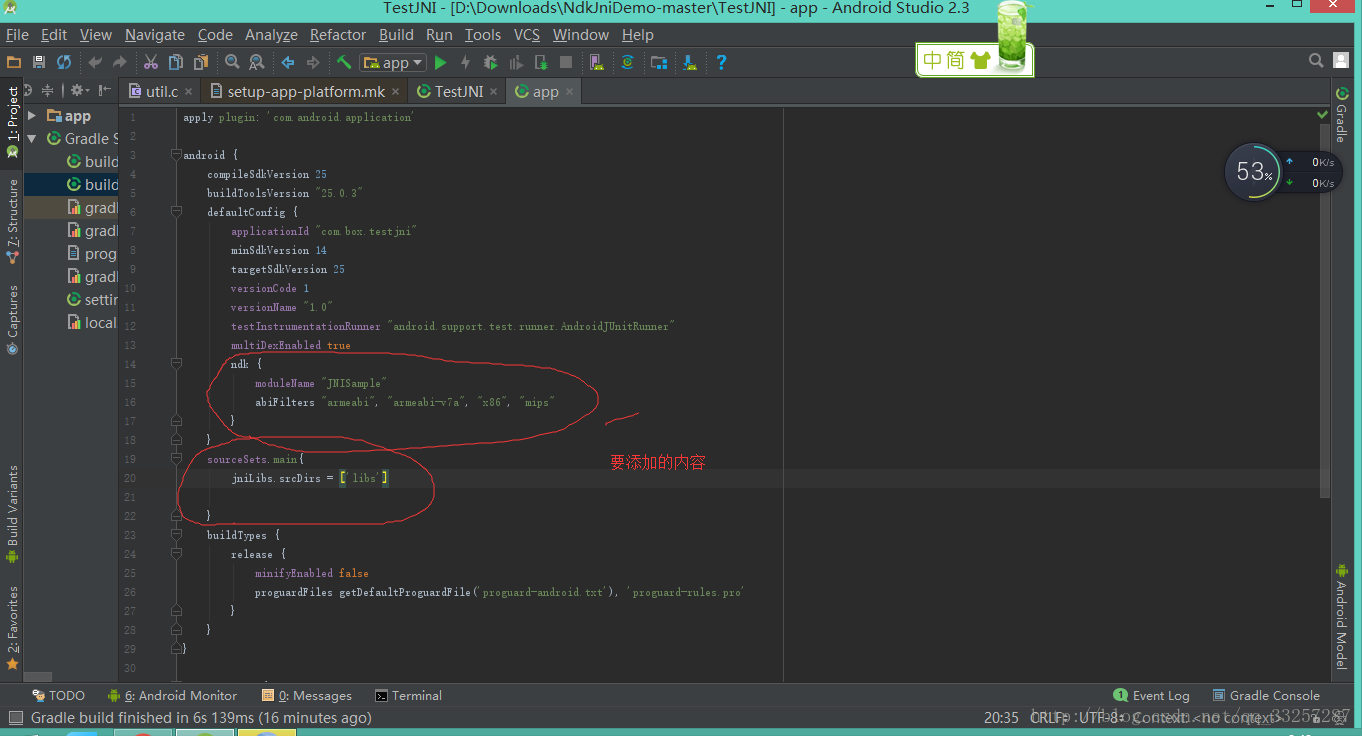Debug app with the bug icon
This screenshot has width=1362, height=736.
click(490, 62)
